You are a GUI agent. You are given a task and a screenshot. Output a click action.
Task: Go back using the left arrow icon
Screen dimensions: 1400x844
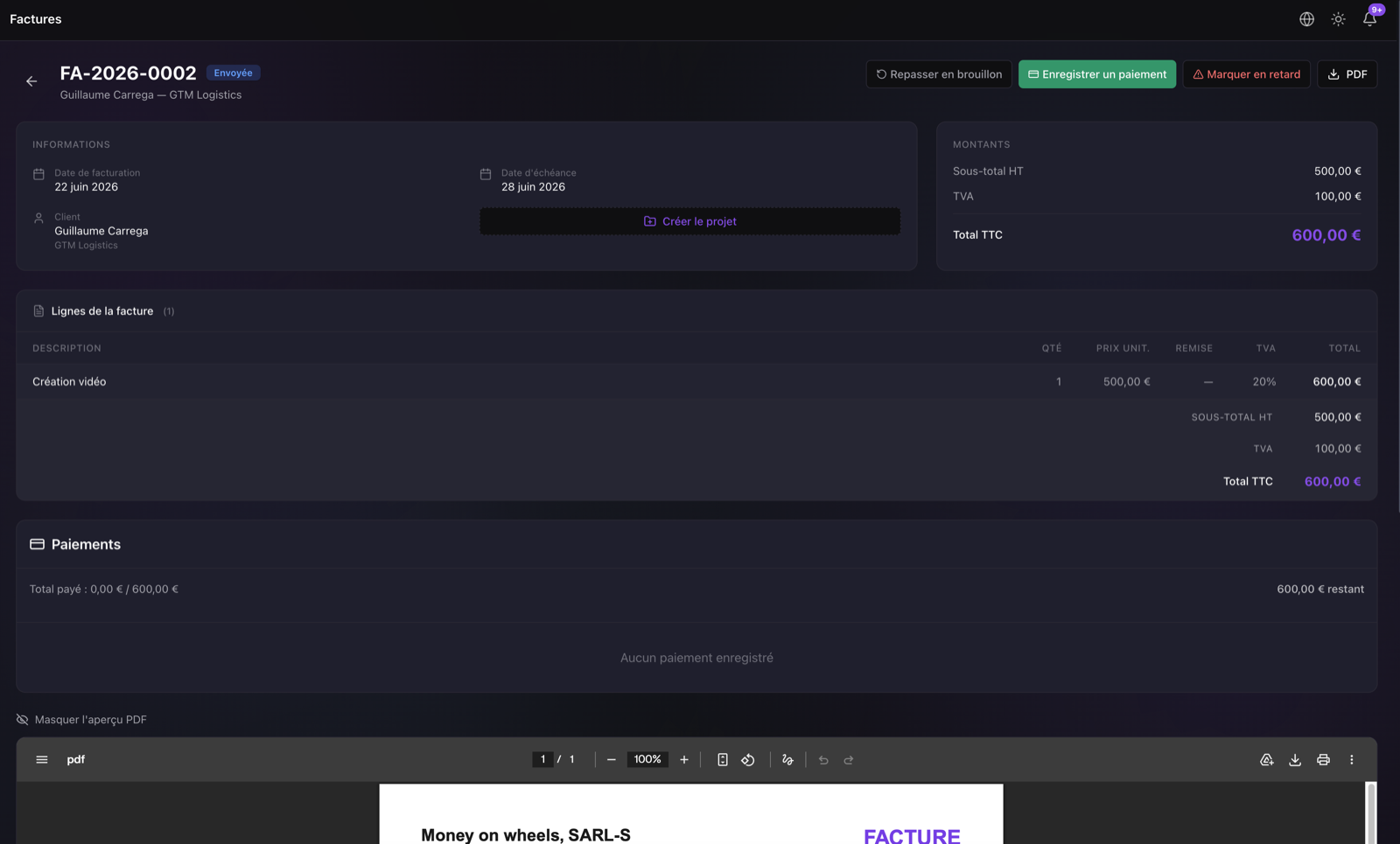31,81
